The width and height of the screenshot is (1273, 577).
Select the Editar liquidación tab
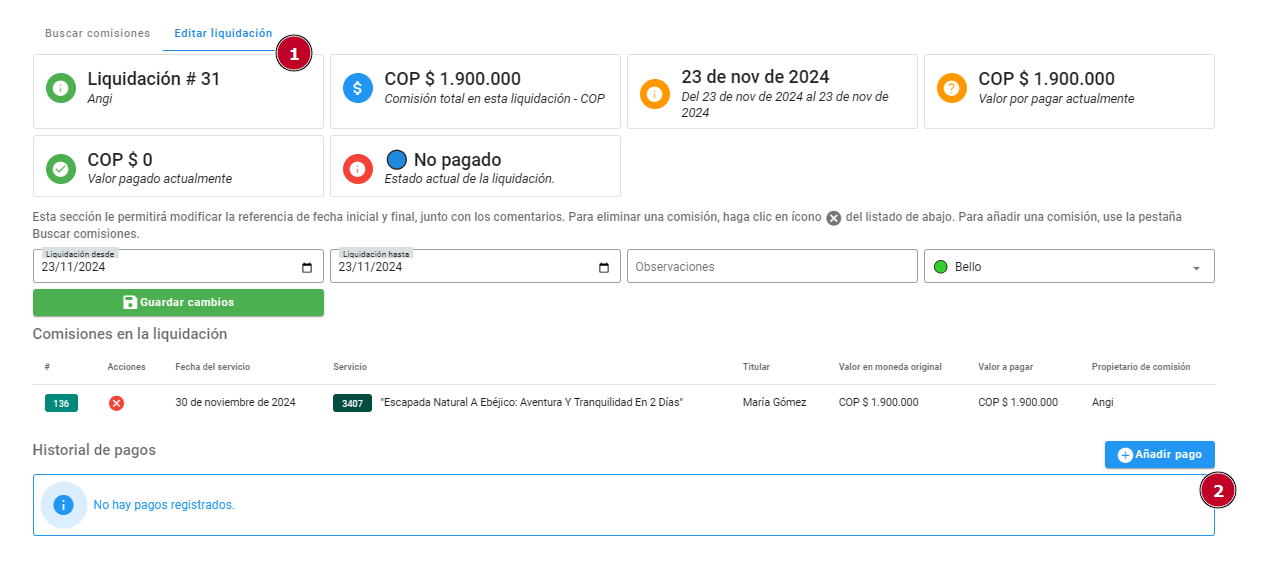point(223,33)
